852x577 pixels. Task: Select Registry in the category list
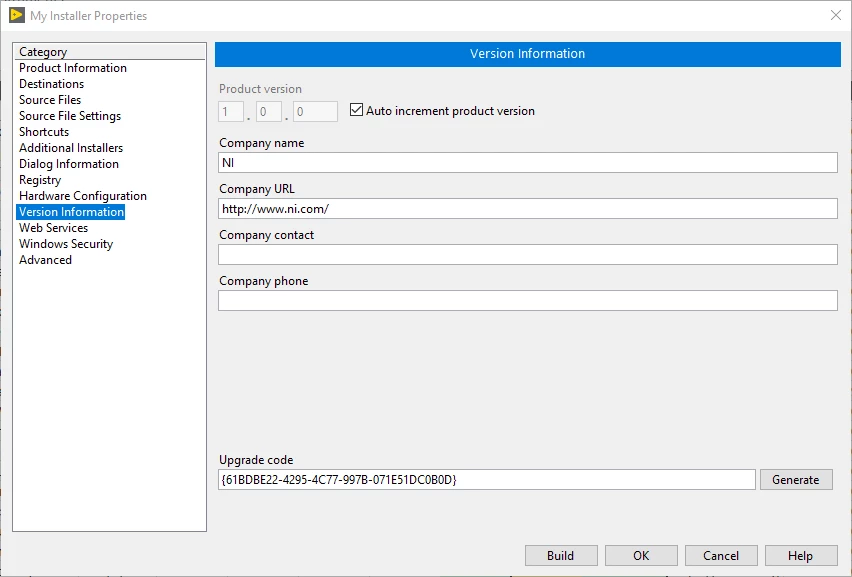pos(40,180)
